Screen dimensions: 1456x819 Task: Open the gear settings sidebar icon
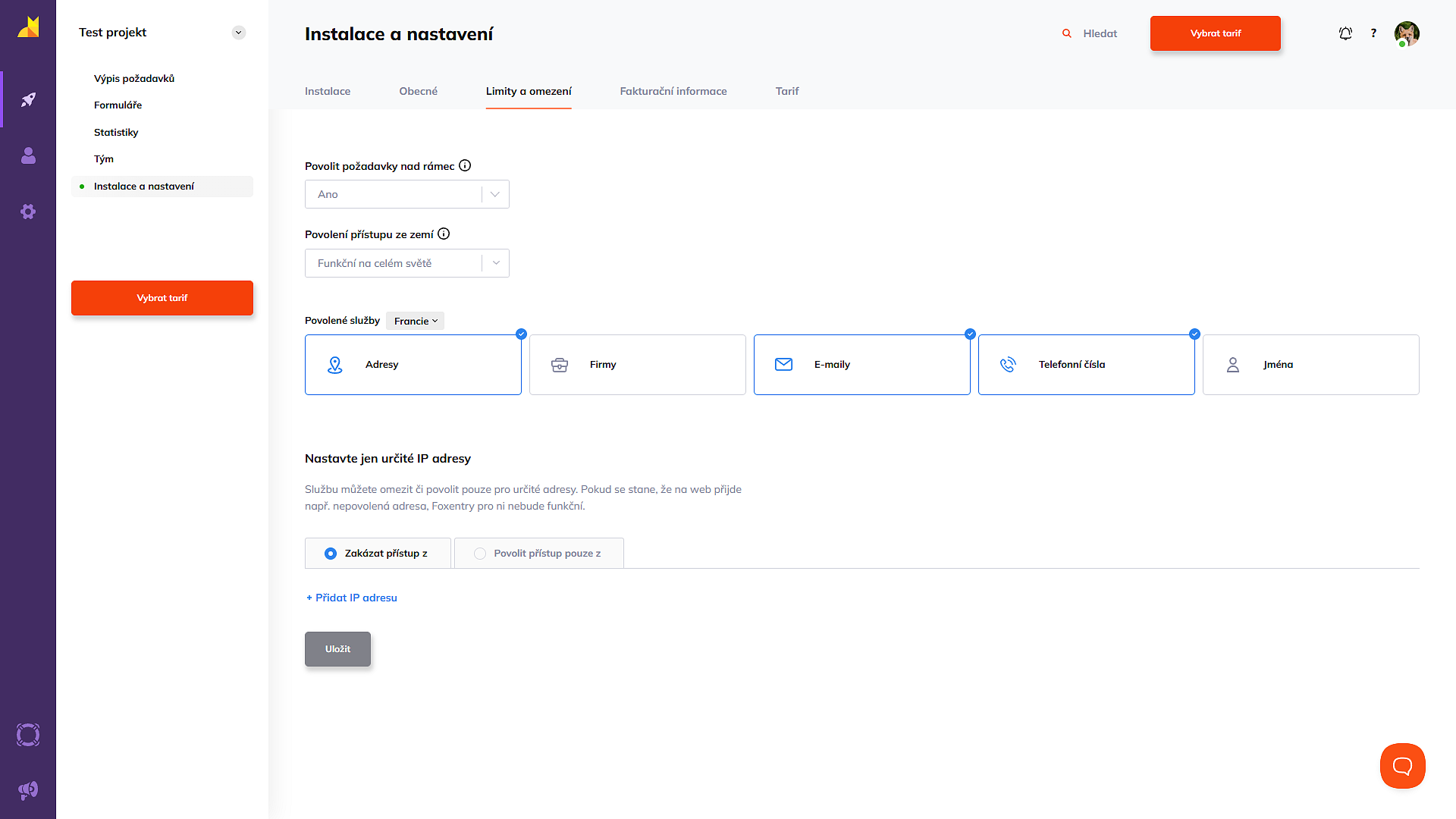[28, 212]
